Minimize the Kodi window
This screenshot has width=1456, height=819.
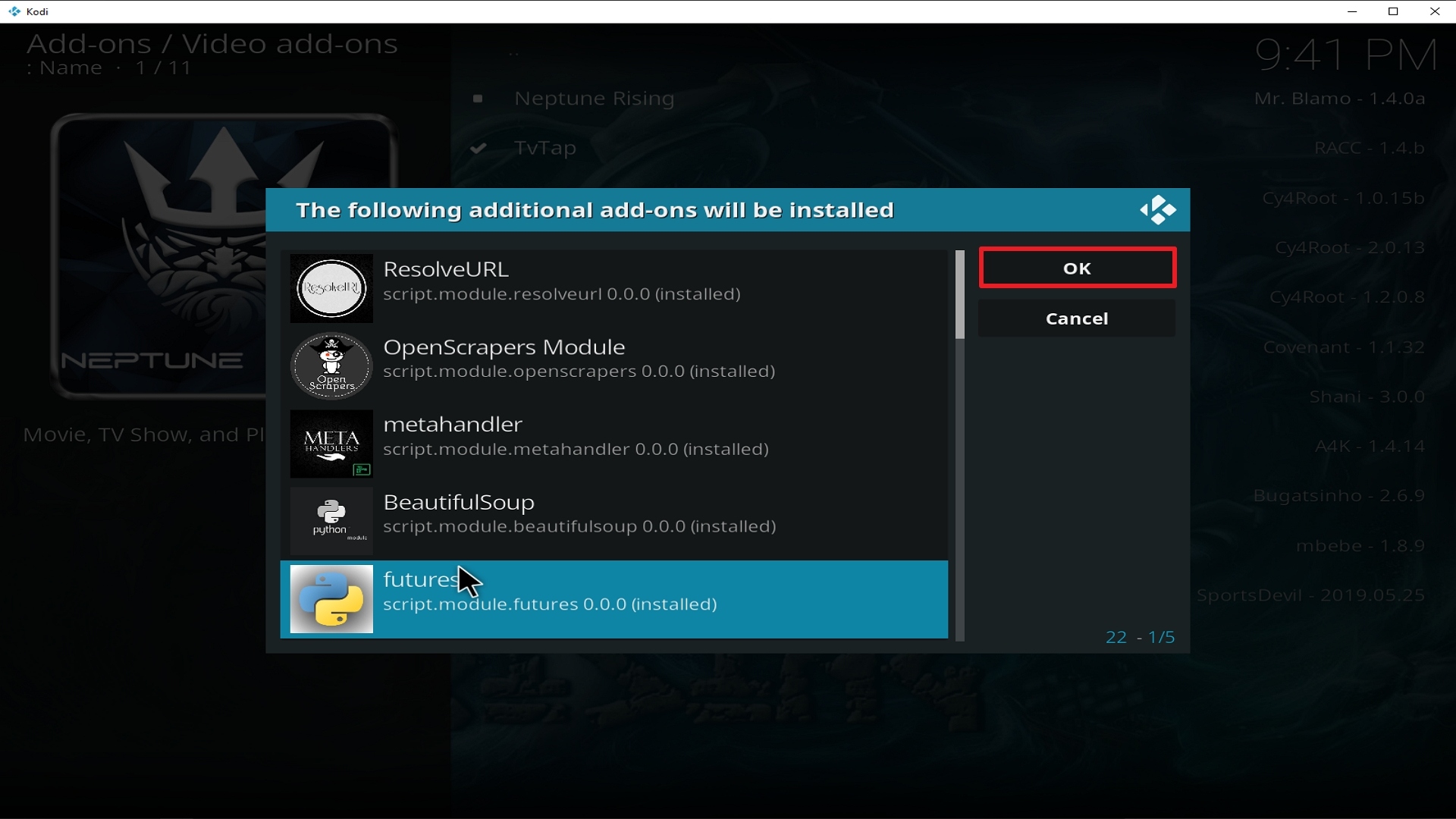tap(1351, 11)
